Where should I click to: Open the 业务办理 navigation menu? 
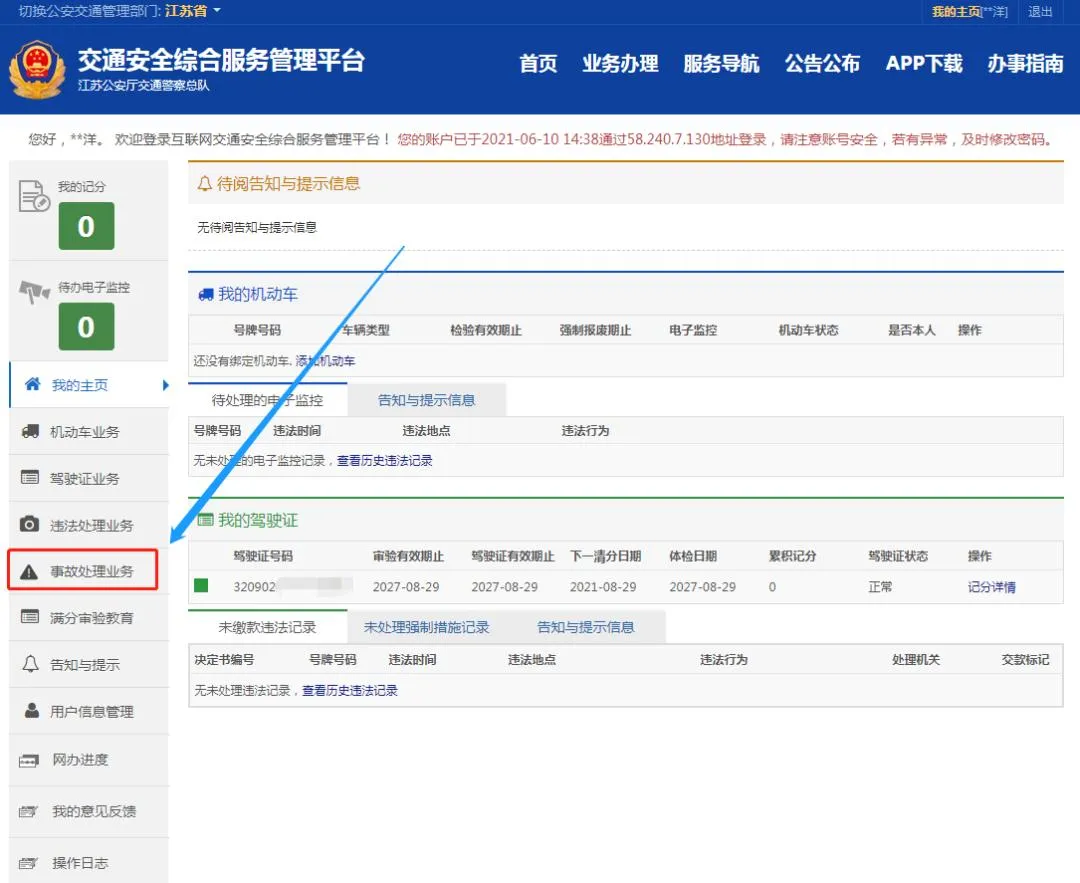[620, 64]
